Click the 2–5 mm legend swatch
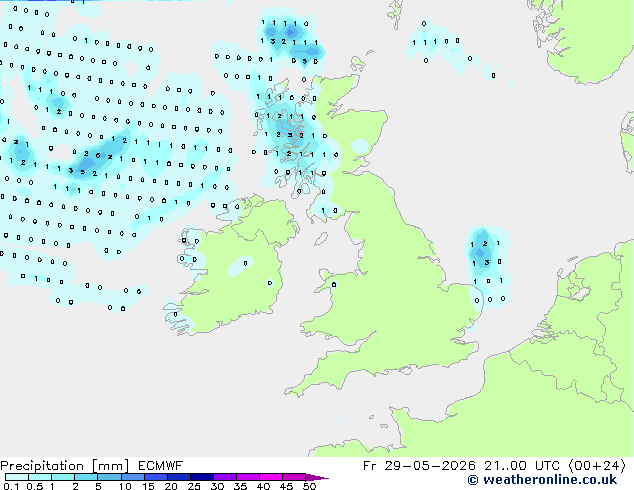This screenshot has height=490, width=634. 86,477
